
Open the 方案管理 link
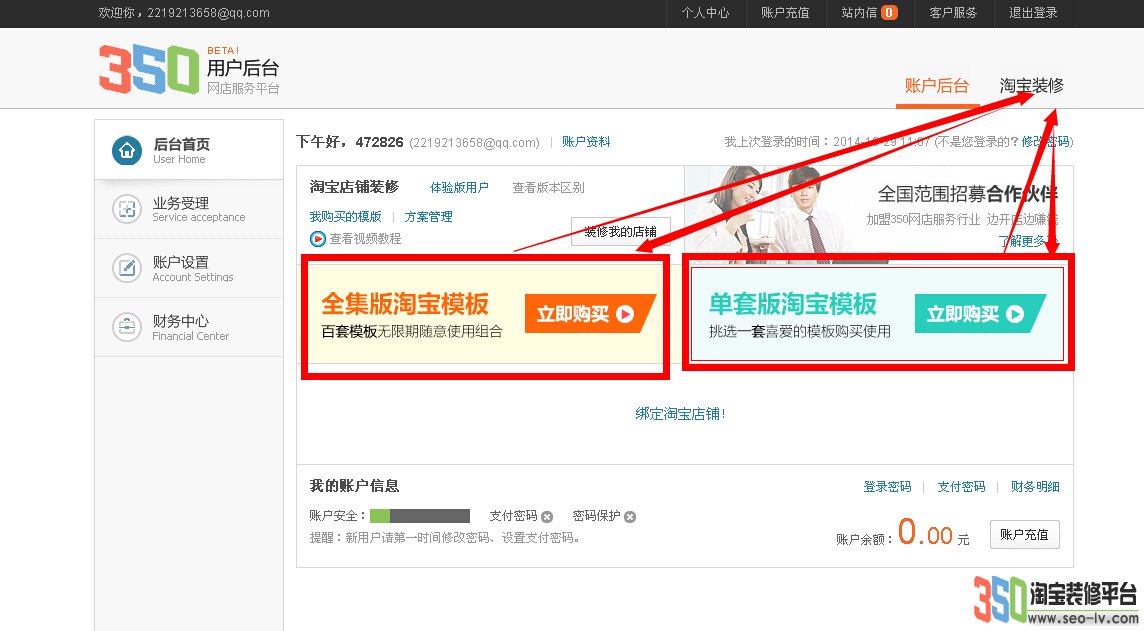pos(428,217)
